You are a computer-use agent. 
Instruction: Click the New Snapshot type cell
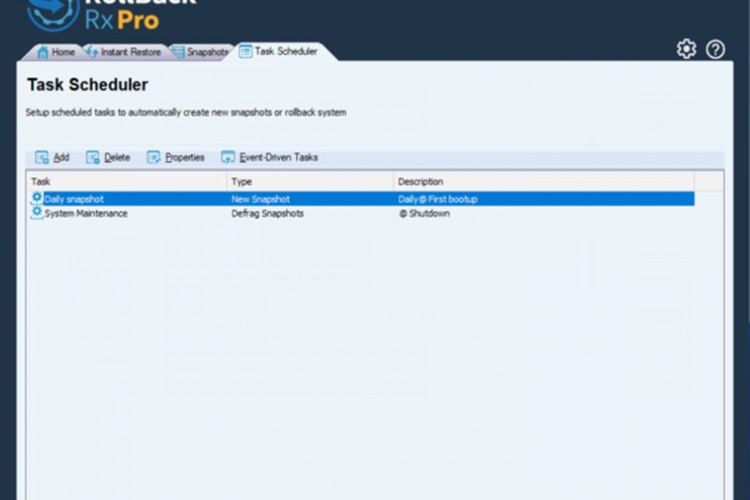coord(260,199)
